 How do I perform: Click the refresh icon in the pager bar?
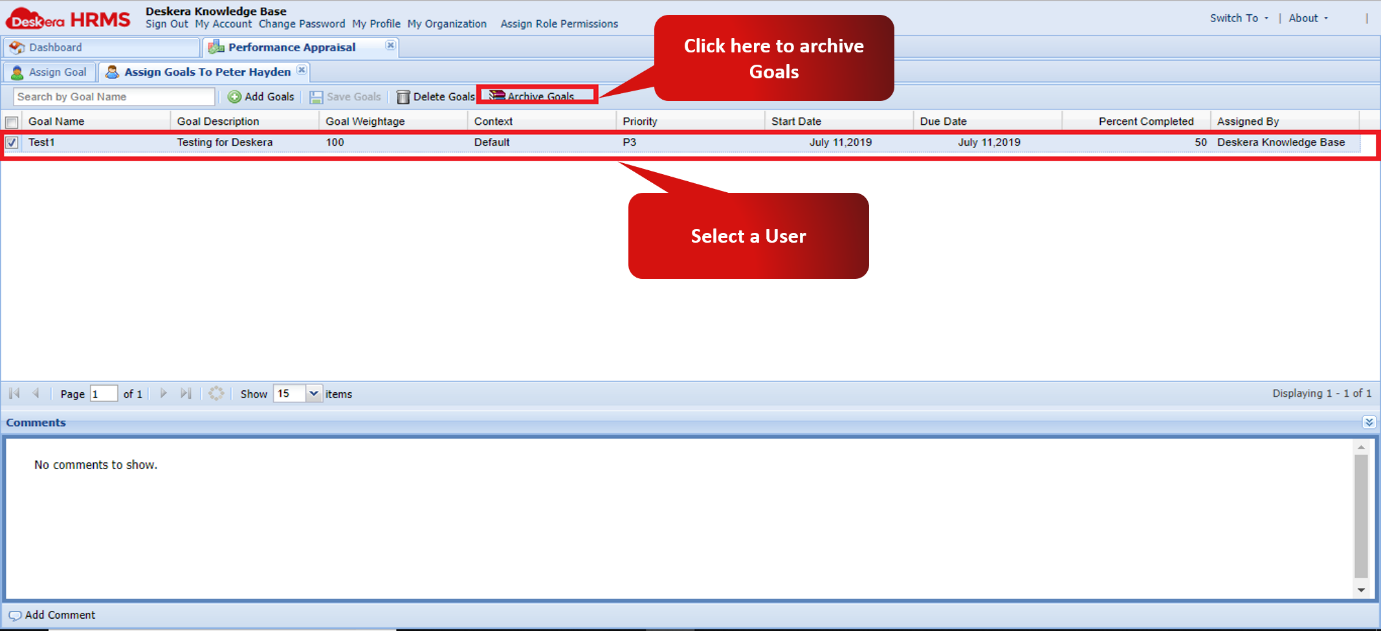point(216,393)
